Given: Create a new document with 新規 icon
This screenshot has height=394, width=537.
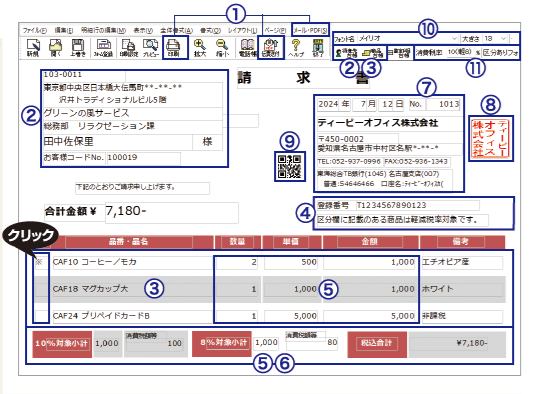Looking at the screenshot, I should 33,48.
